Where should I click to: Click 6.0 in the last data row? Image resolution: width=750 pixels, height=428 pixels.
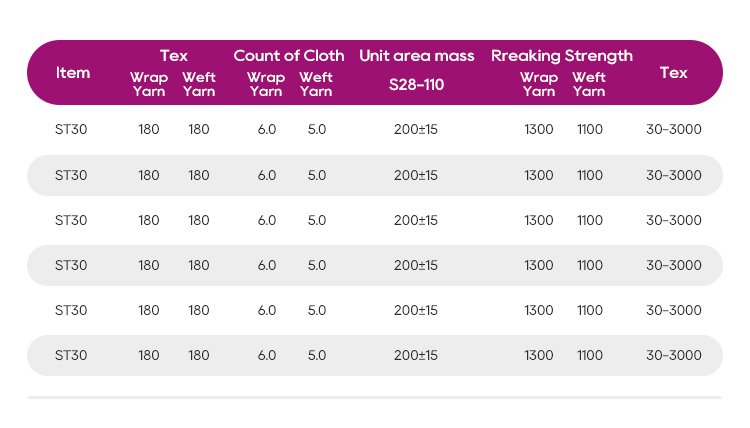(x=267, y=355)
